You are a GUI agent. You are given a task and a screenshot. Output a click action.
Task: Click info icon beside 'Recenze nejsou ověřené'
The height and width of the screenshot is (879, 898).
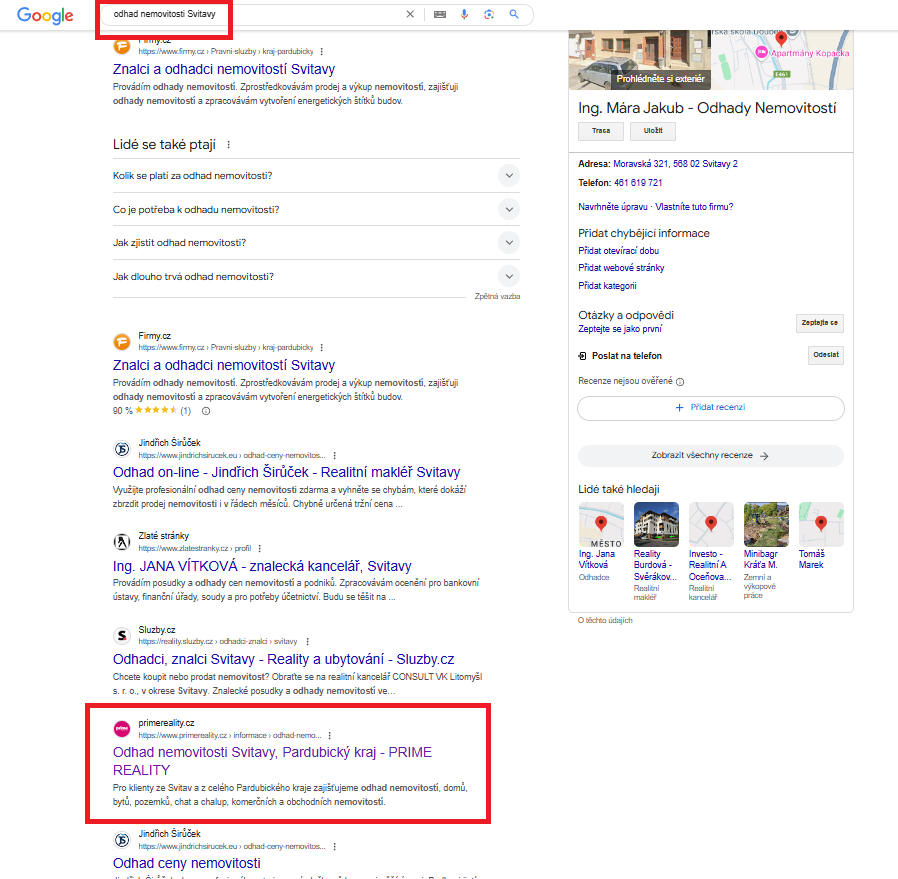point(680,383)
